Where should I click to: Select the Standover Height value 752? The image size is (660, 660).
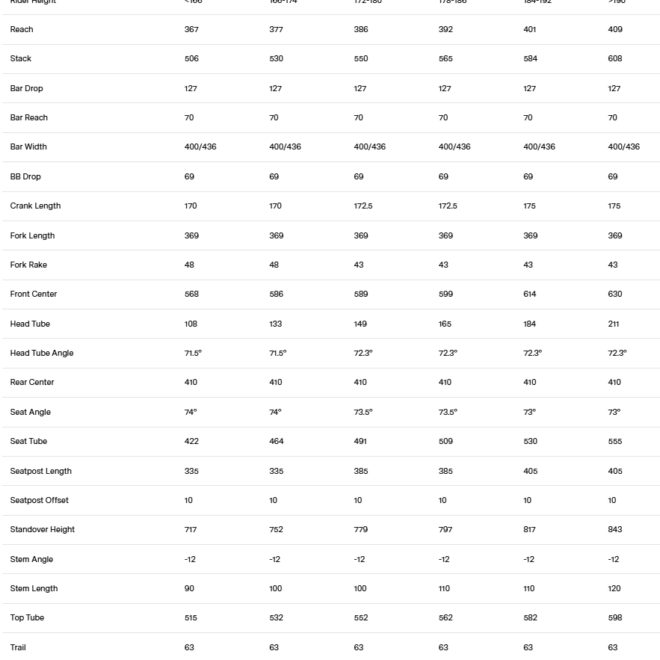(x=277, y=530)
